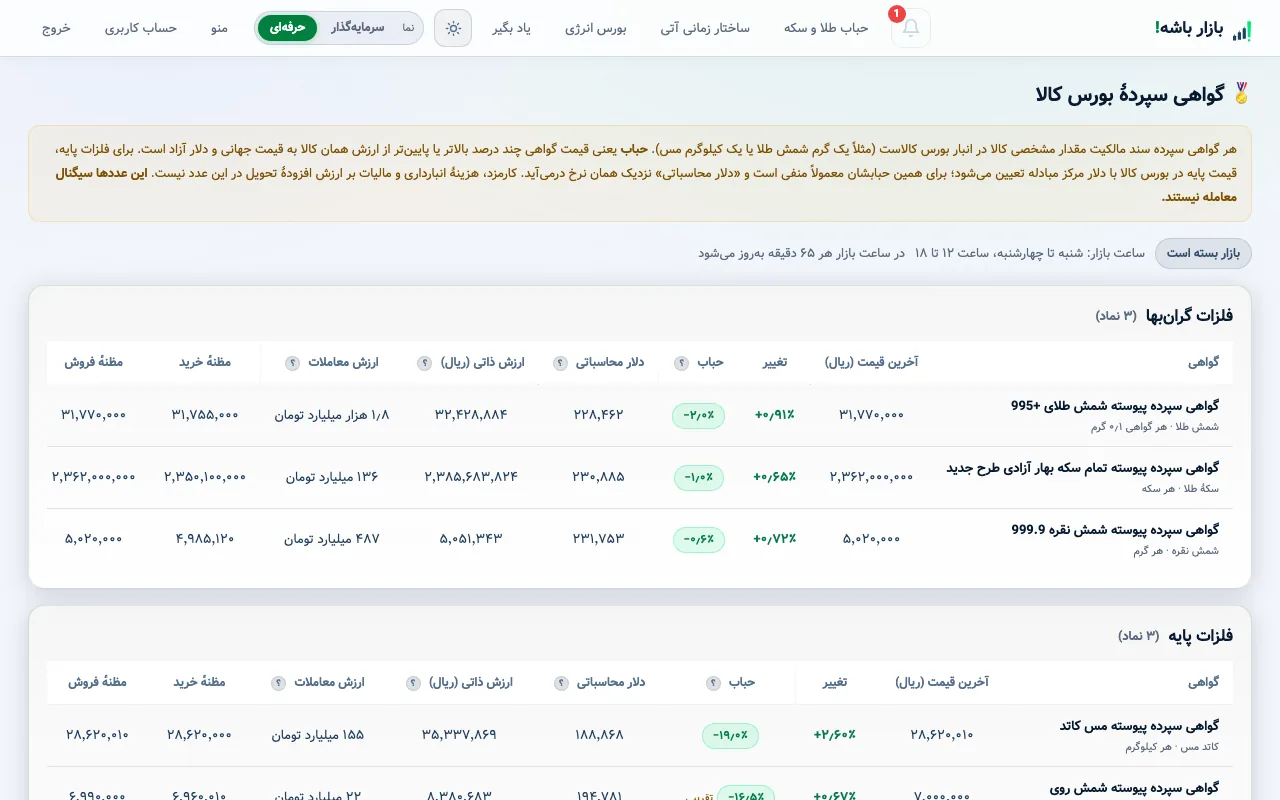1280x800 pixels.
Task: Open حباب help icon in فلزات گران‌بها table
Action: pos(681,363)
